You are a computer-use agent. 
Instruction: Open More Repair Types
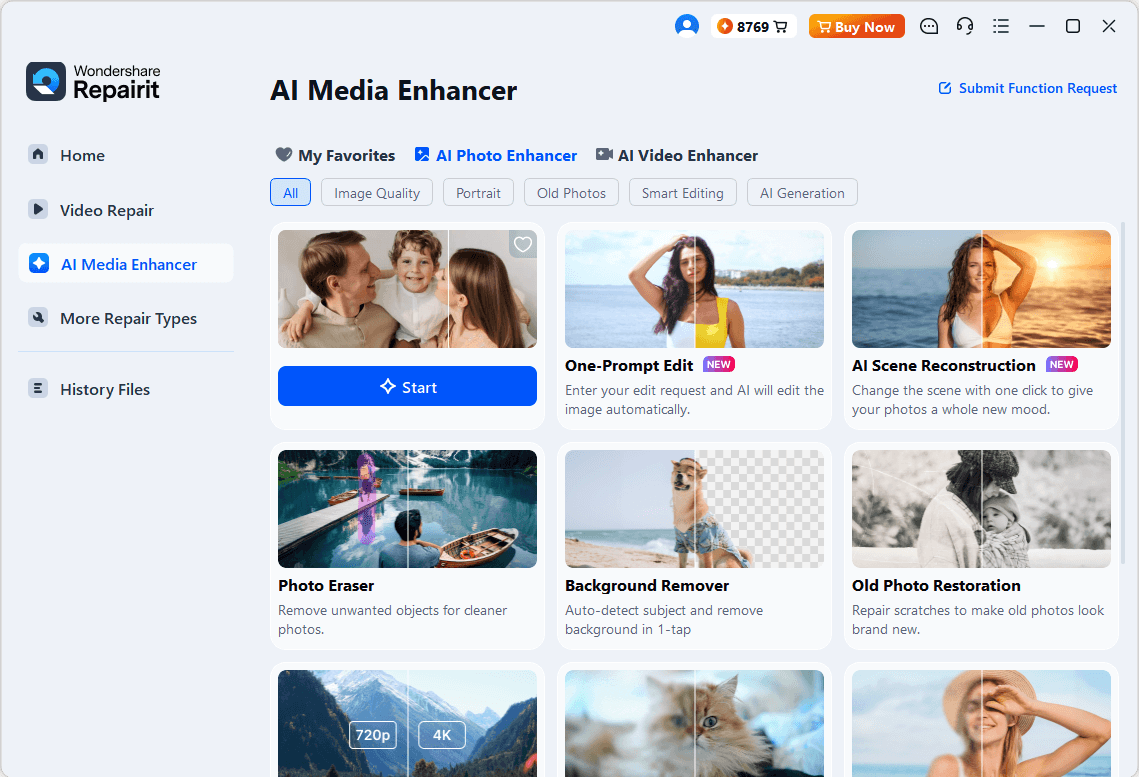pyautogui.click(x=129, y=319)
